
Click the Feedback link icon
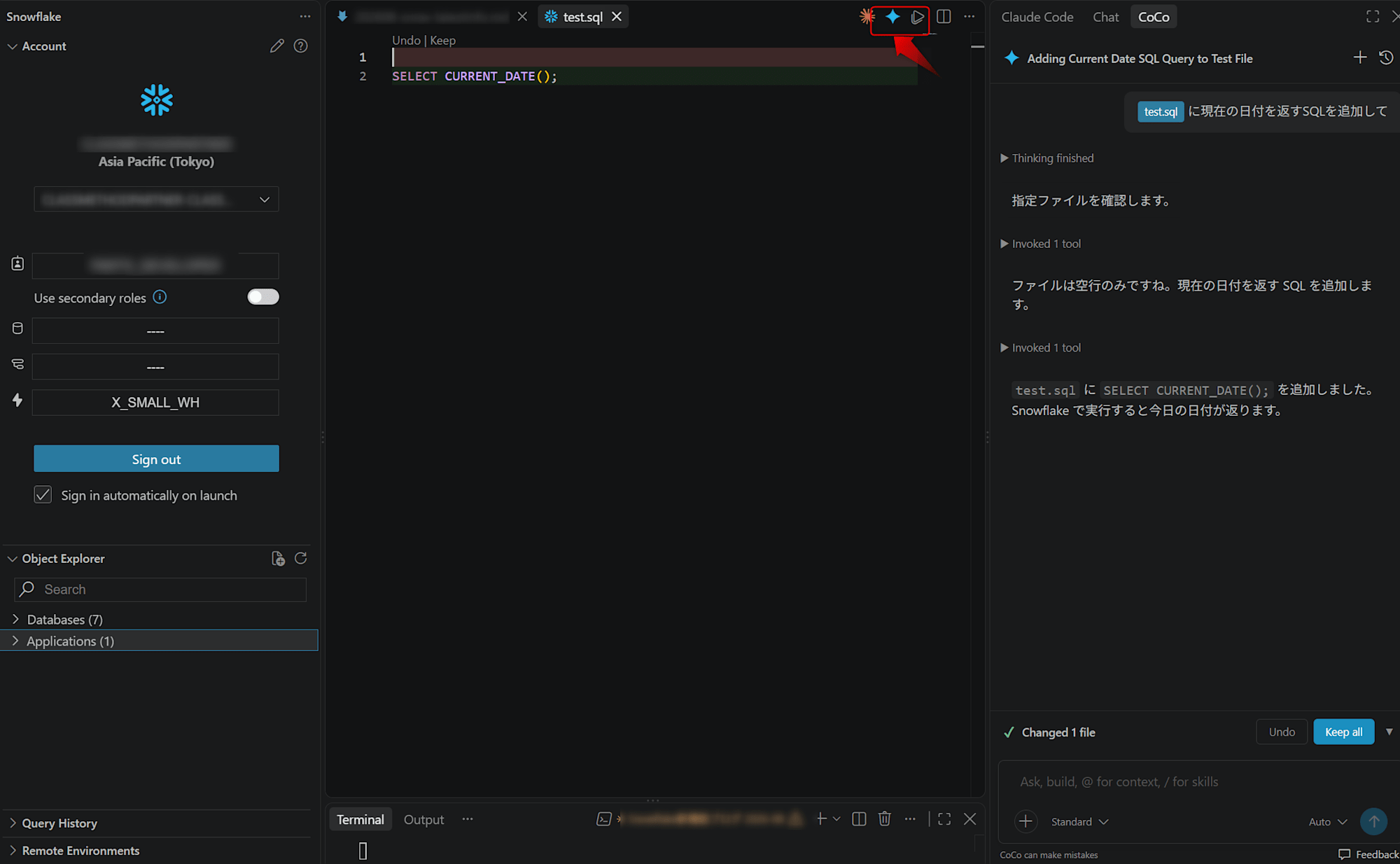[1344, 854]
